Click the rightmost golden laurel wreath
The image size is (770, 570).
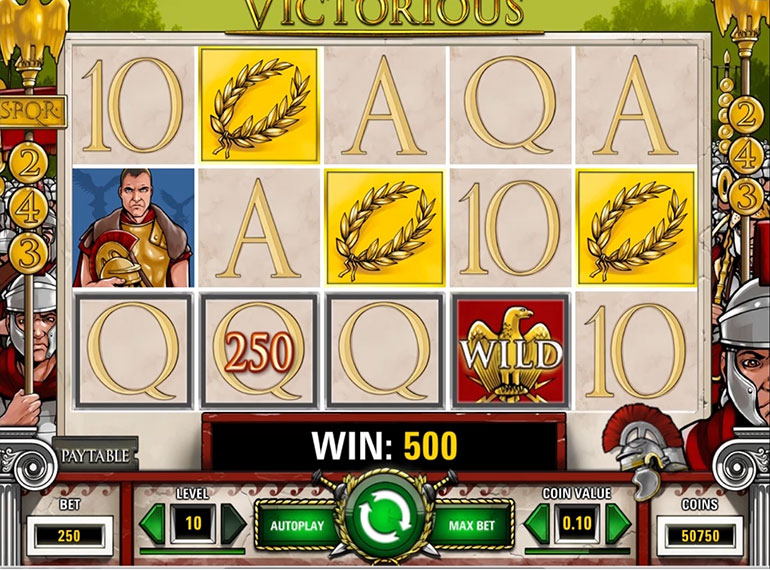coord(636,228)
